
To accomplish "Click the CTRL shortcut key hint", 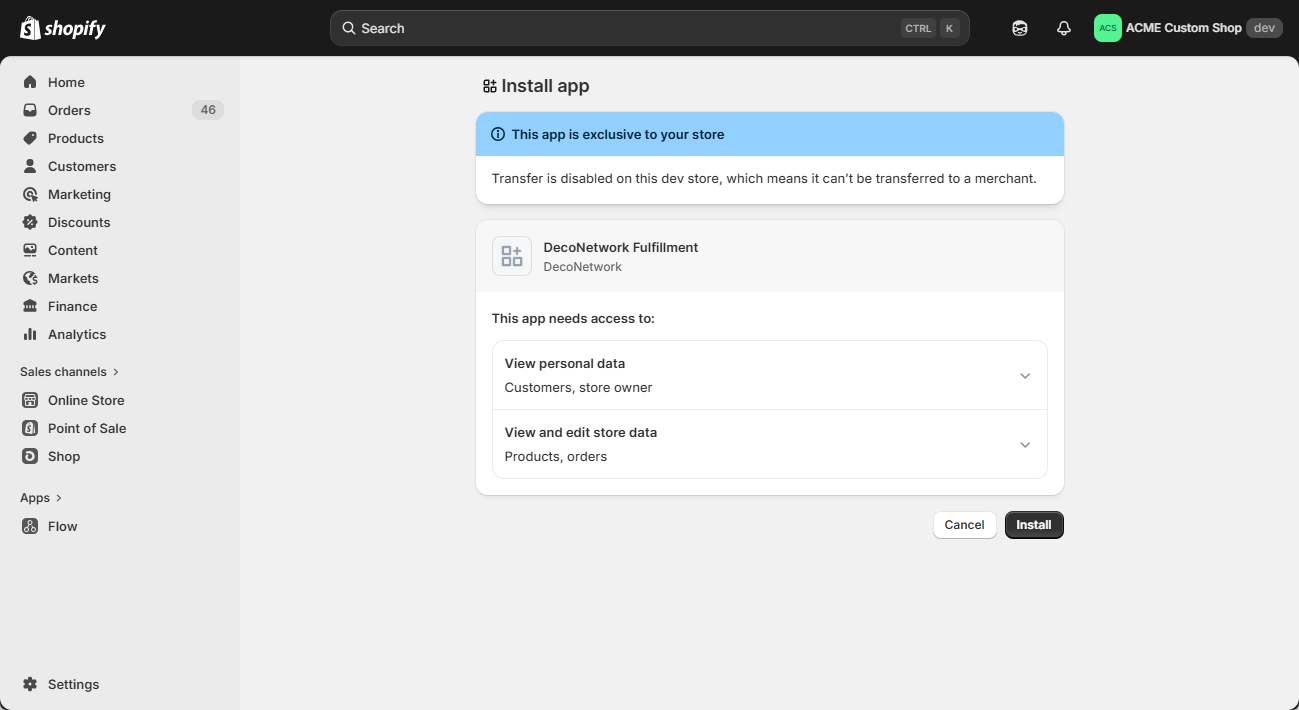I will 918,28.
